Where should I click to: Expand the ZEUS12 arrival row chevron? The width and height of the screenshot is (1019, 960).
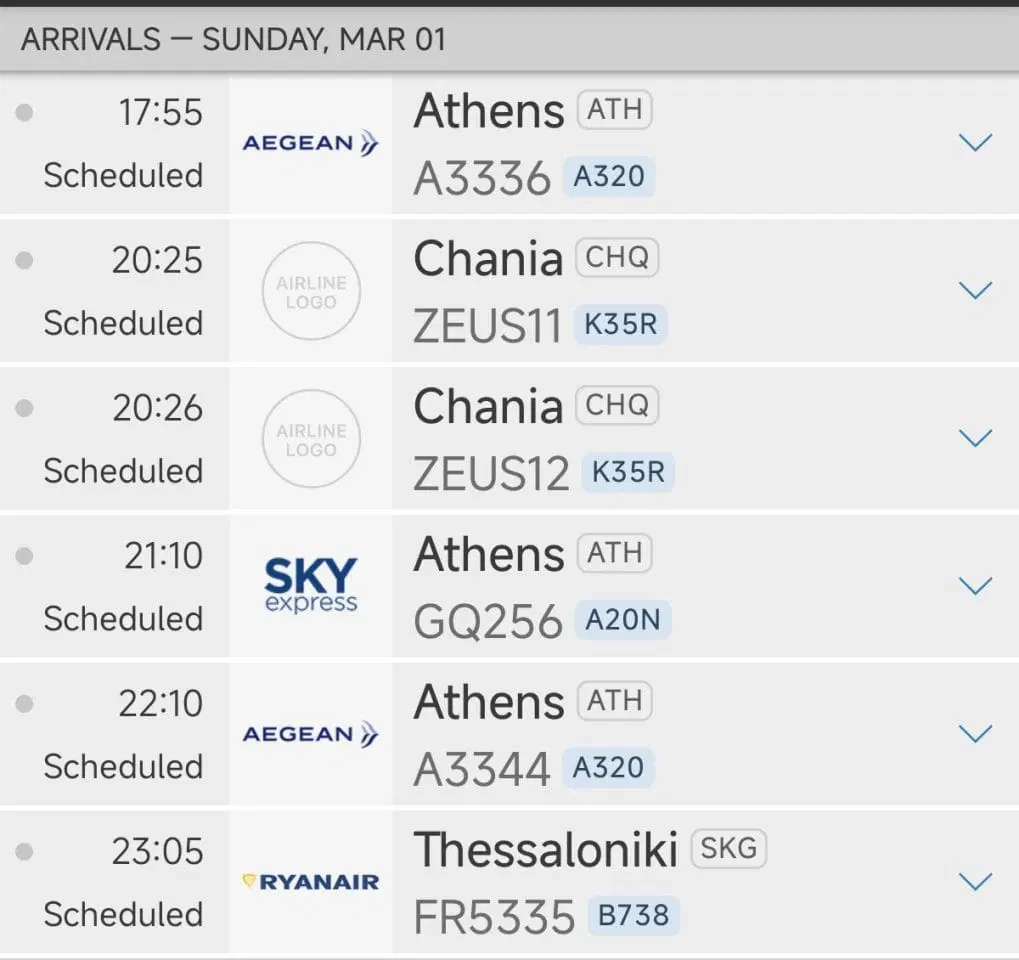click(x=974, y=438)
